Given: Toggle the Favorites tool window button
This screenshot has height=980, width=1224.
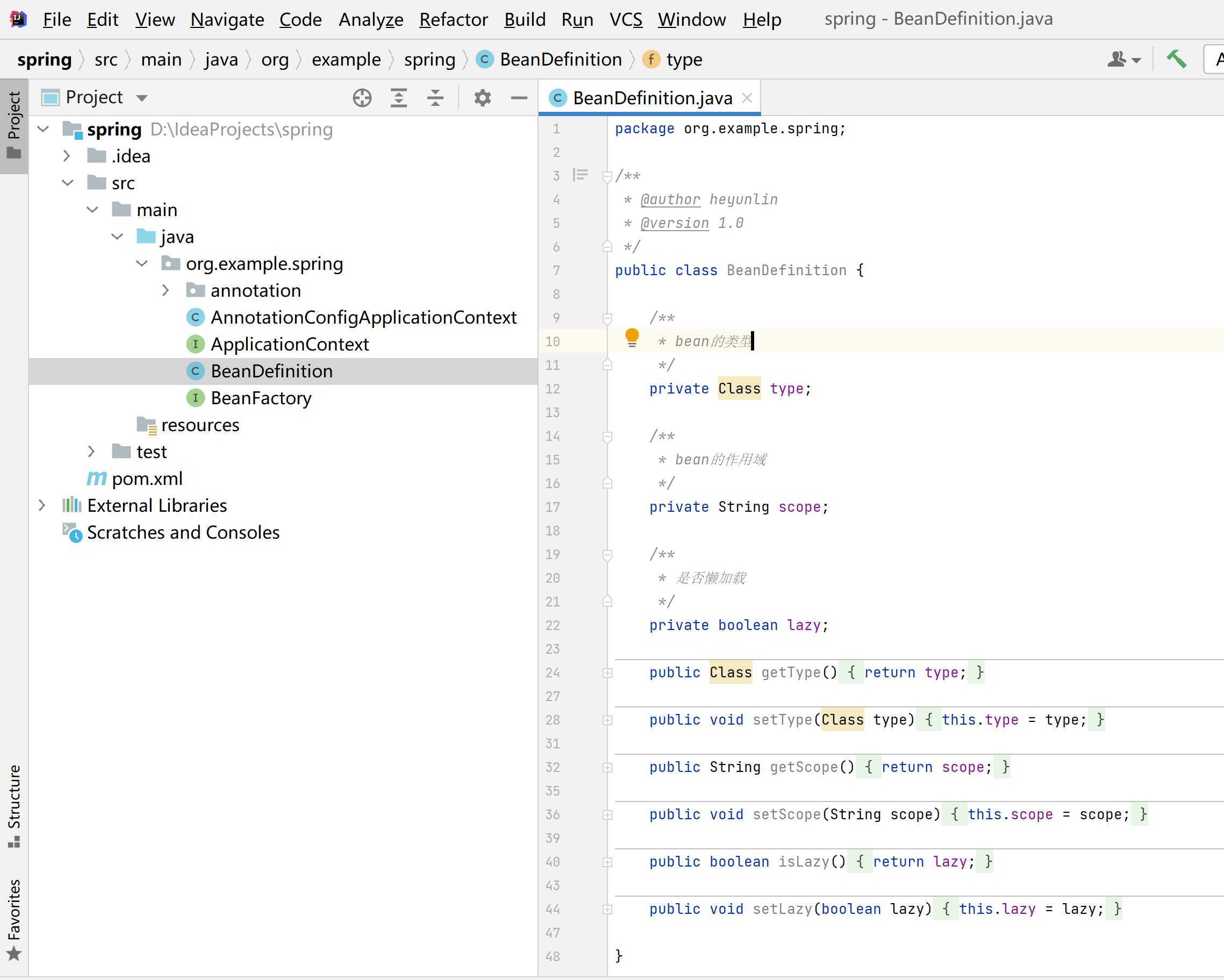Looking at the screenshot, I should (x=14, y=917).
